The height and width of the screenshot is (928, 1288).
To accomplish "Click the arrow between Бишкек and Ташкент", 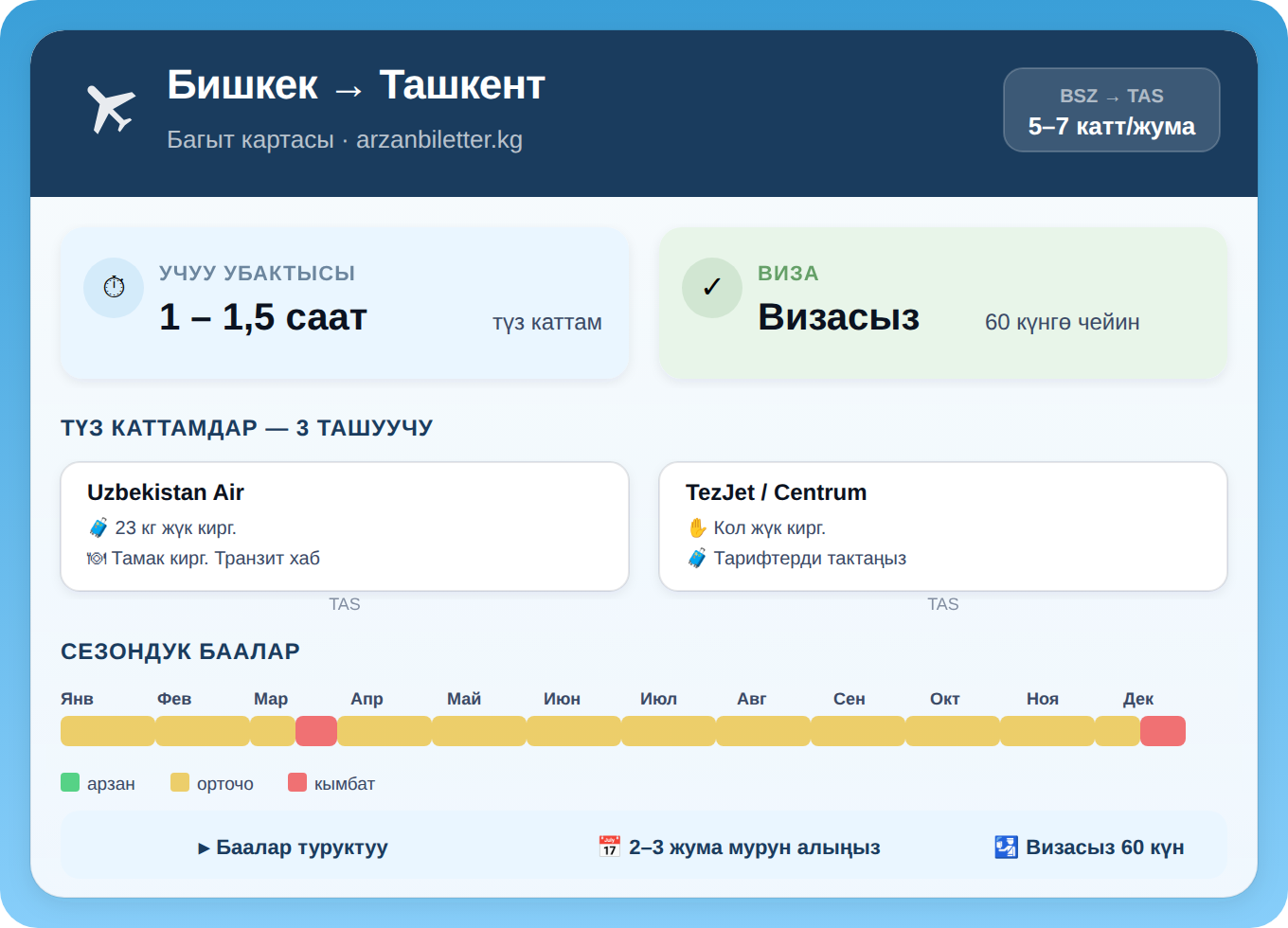I will click(x=348, y=86).
